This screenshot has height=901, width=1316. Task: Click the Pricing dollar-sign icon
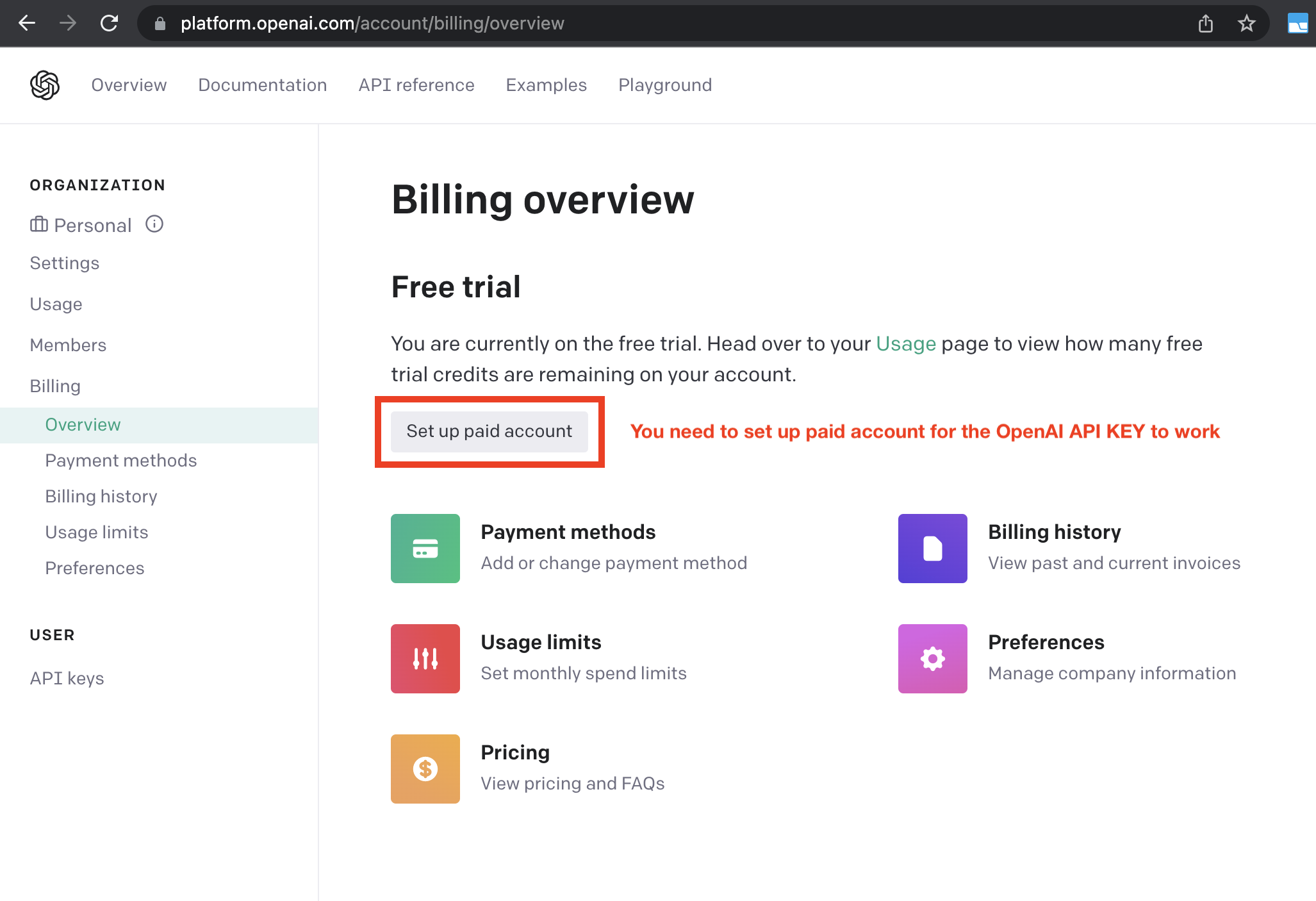pyautogui.click(x=426, y=769)
